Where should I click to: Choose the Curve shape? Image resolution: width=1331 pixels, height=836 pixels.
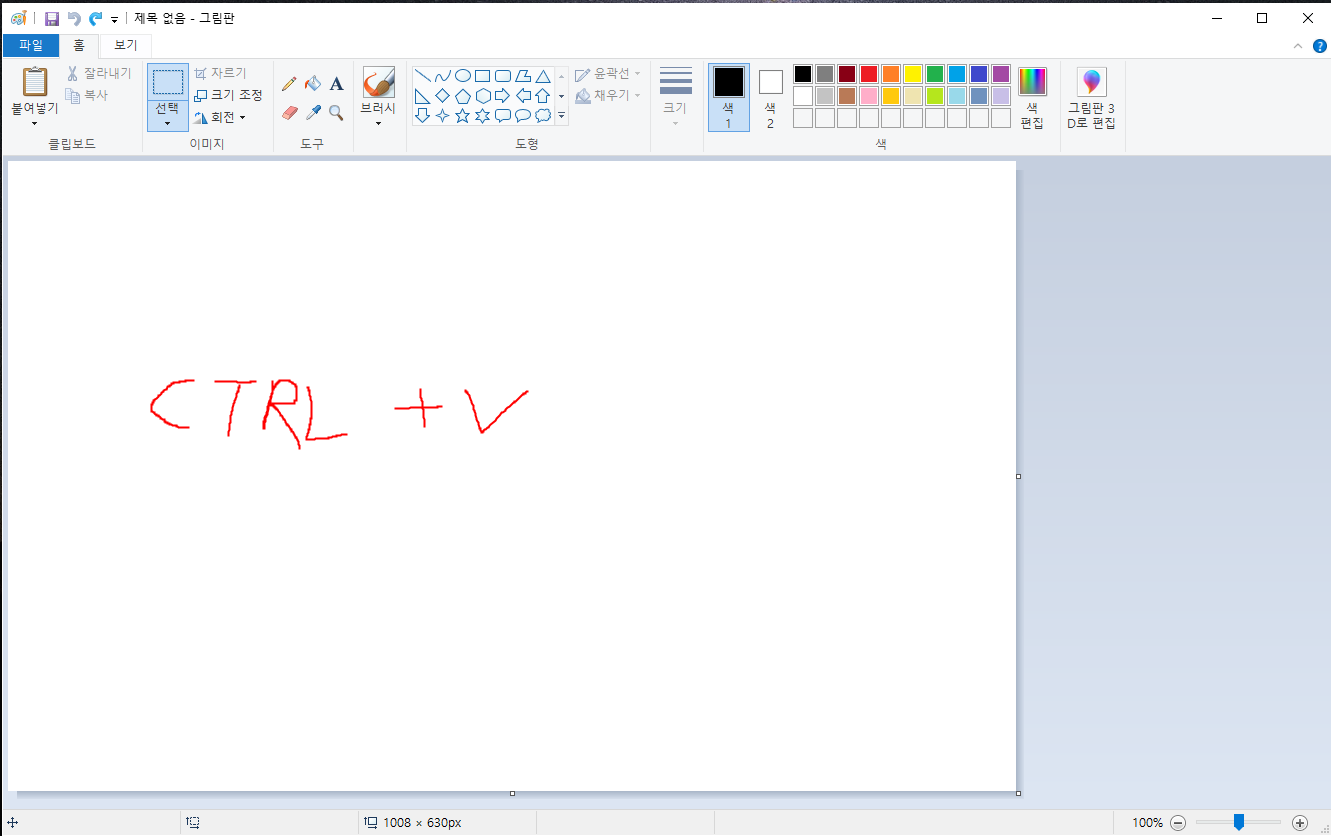tap(443, 76)
